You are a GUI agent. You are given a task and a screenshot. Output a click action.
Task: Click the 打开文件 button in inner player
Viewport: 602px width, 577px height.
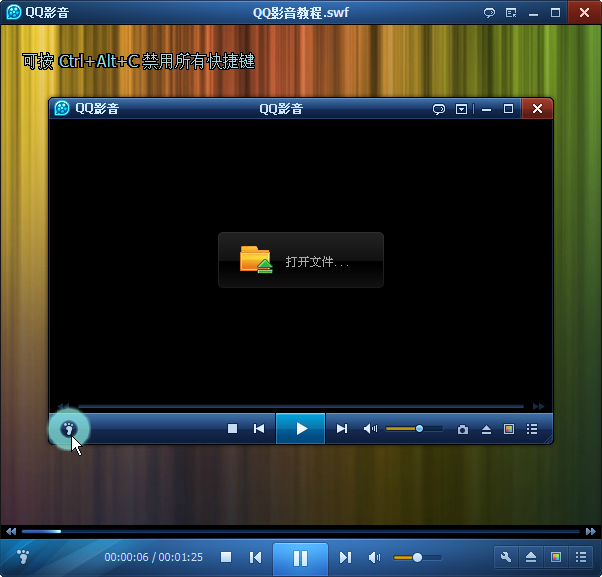point(301,260)
